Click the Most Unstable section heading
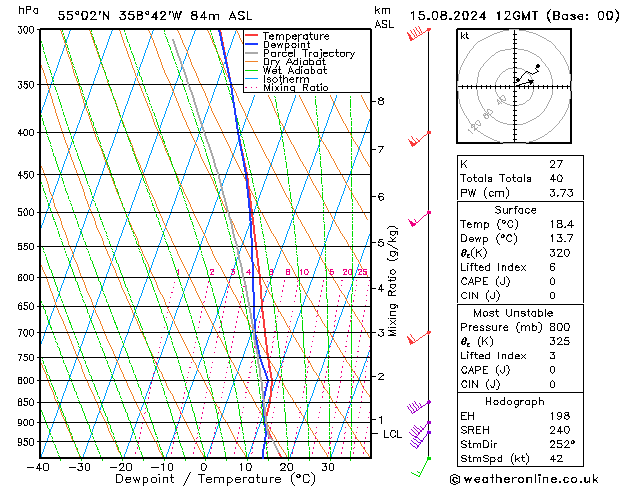The width and height of the screenshot is (629, 486). 513,313
